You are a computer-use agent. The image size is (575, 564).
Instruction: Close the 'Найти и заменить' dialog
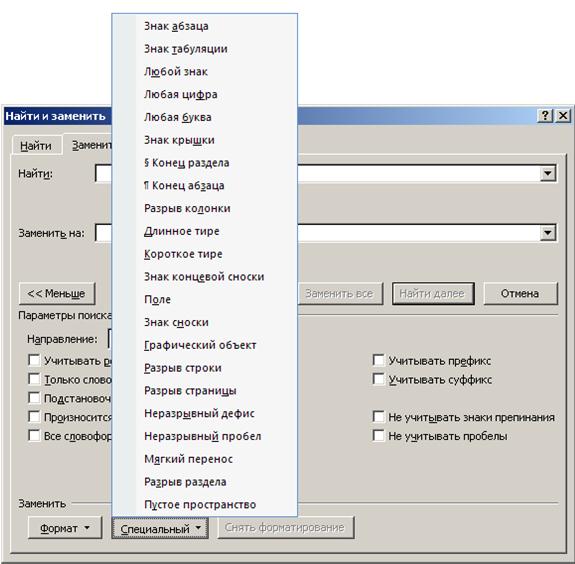563,116
